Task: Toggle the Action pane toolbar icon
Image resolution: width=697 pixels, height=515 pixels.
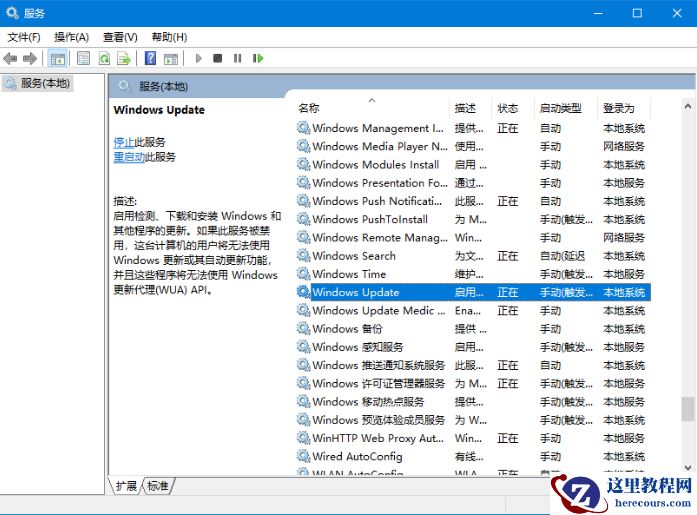Action: coord(171,58)
